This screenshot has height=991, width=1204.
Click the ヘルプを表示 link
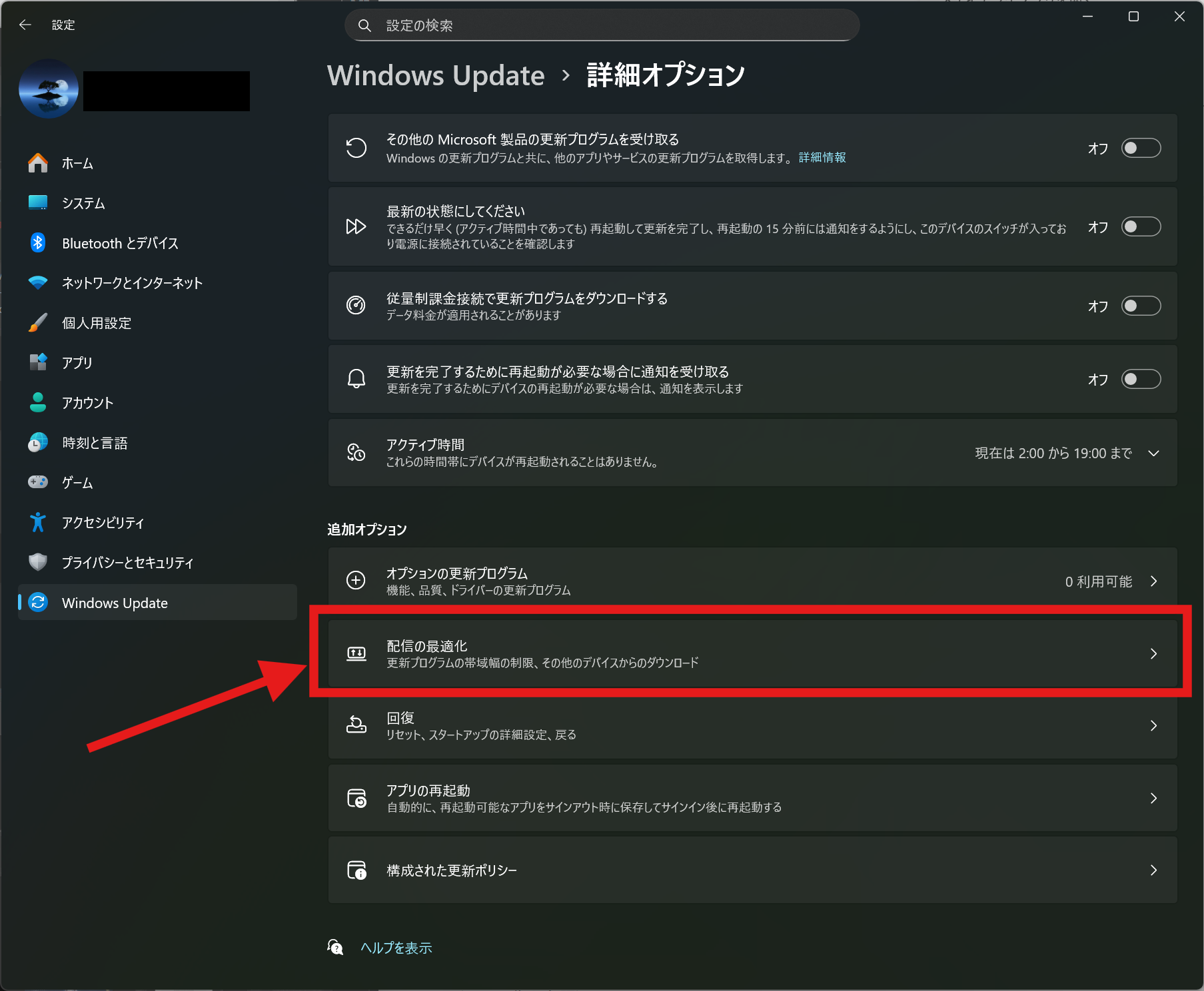pyautogui.click(x=396, y=948)
